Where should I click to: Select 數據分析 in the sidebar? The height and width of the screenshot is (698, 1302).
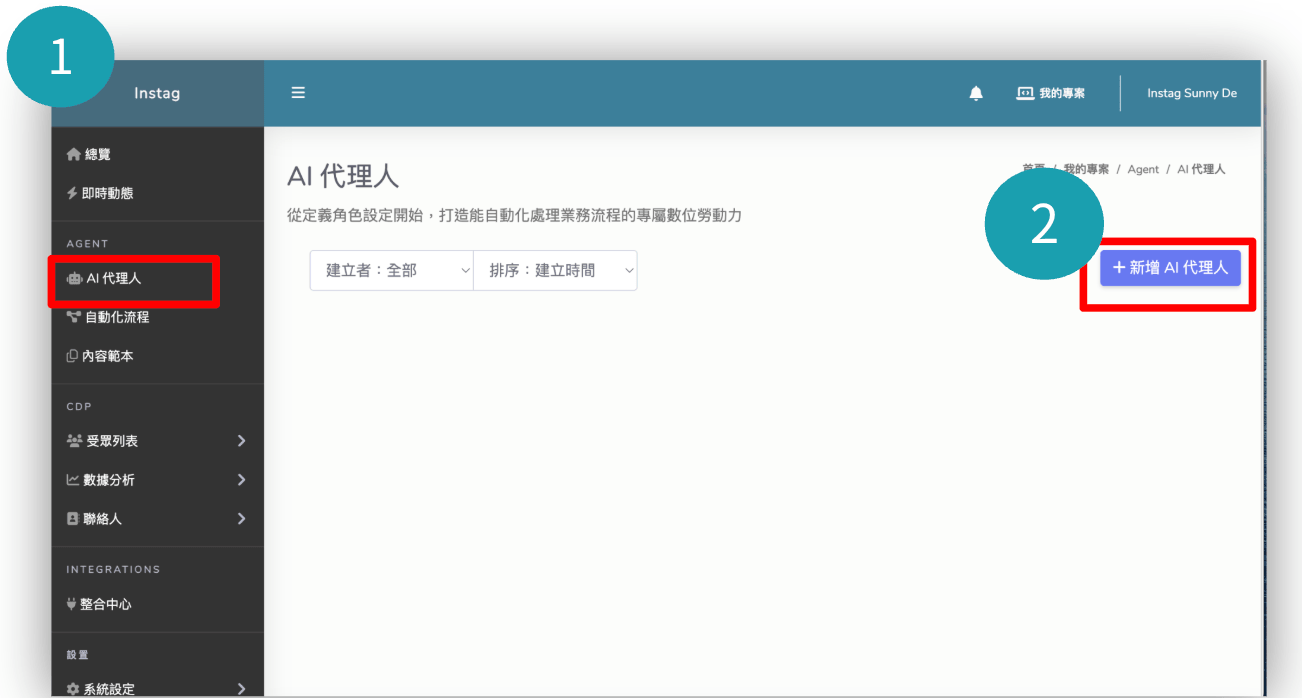click(110, 480)
